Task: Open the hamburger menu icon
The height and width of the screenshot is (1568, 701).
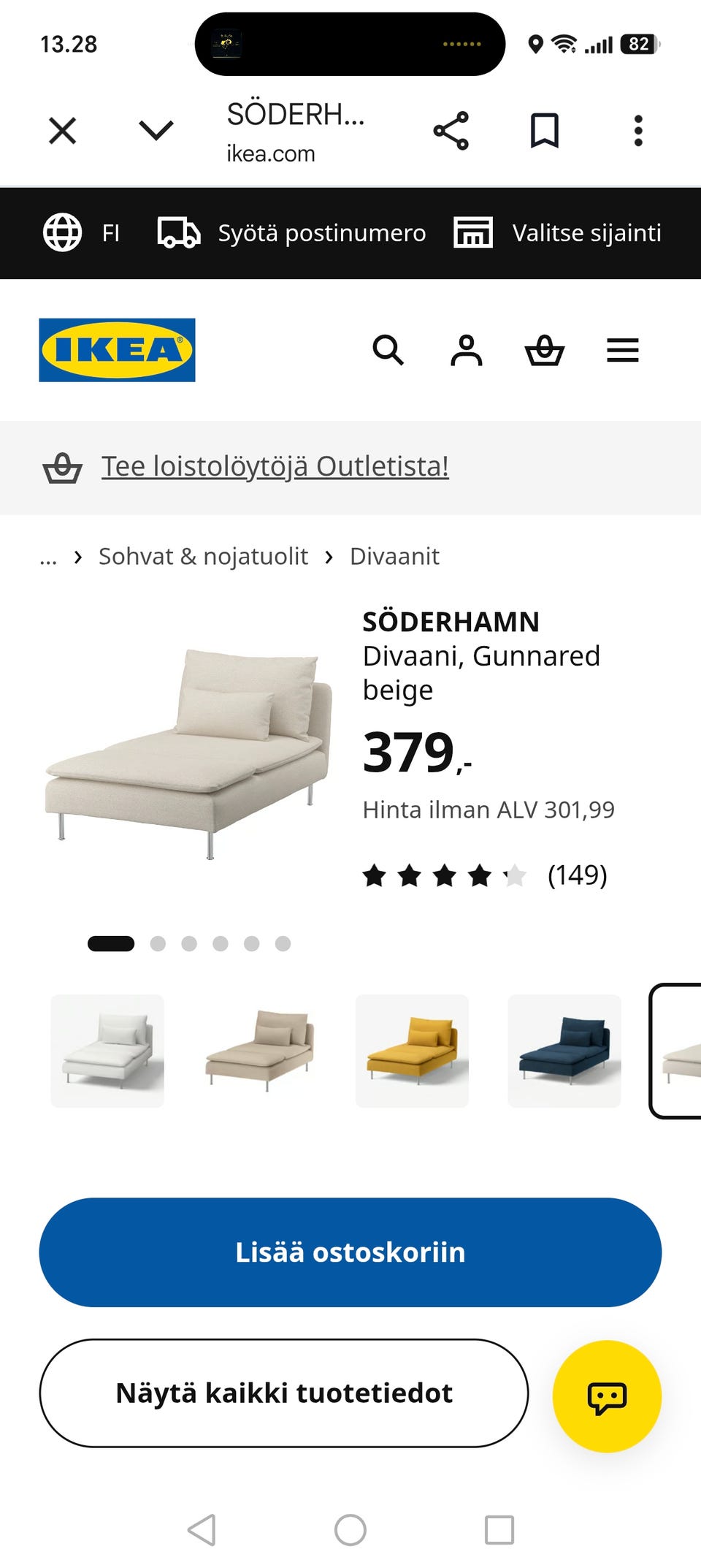Action: (623, 350)
